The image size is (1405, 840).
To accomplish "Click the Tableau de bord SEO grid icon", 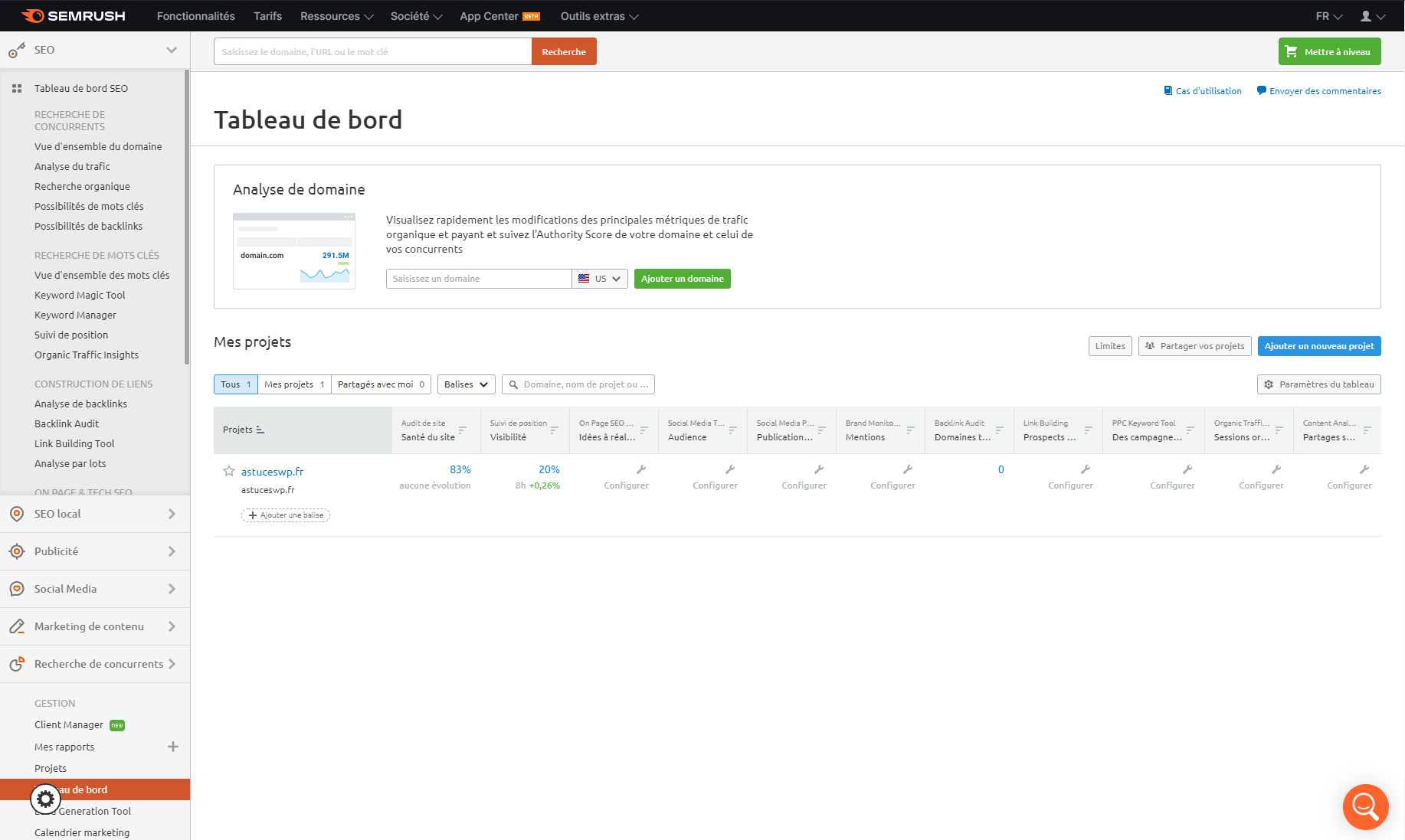I will [17, 89].
